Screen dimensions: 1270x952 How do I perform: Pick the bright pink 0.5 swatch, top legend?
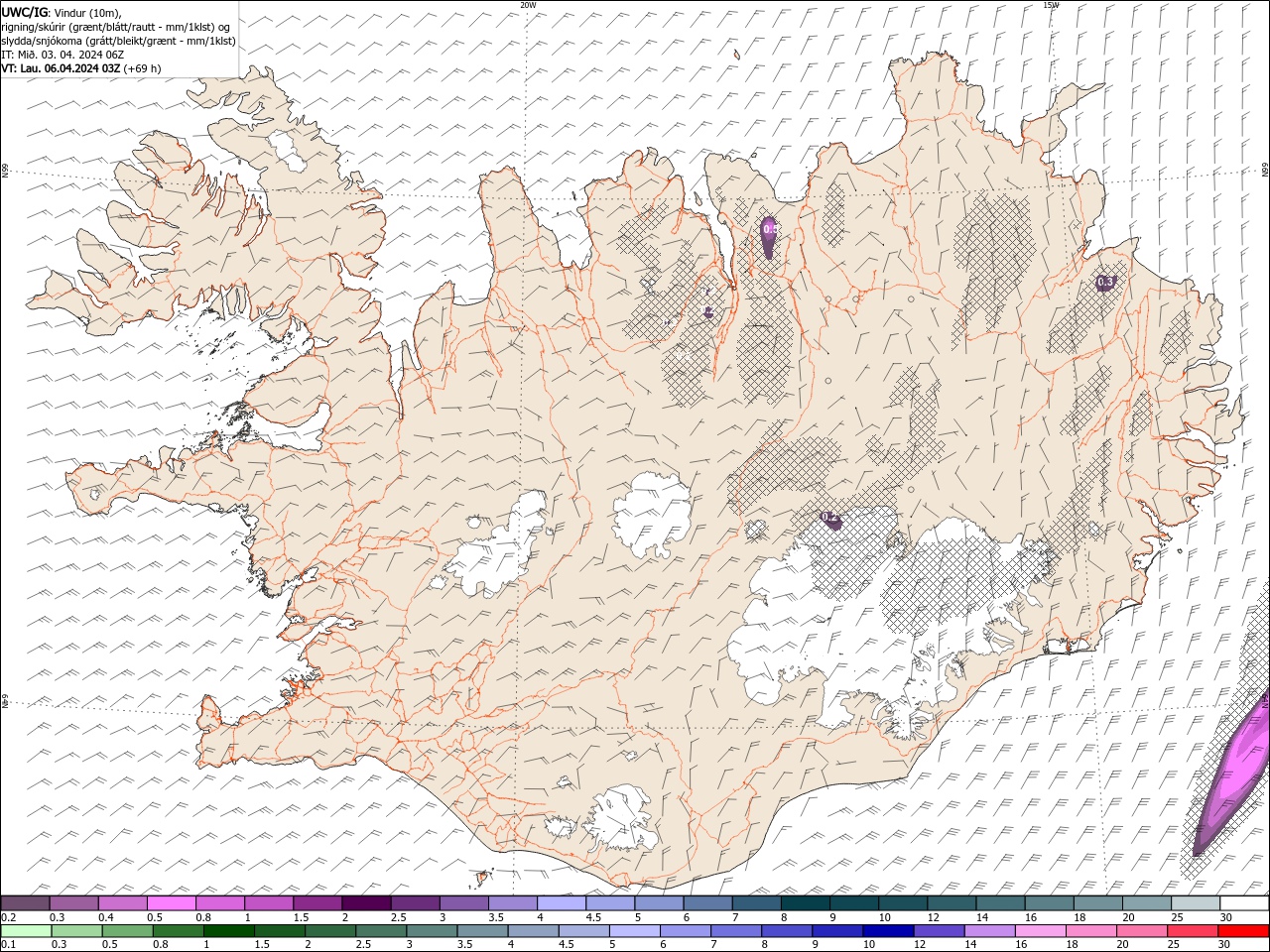tap(171, 903)
